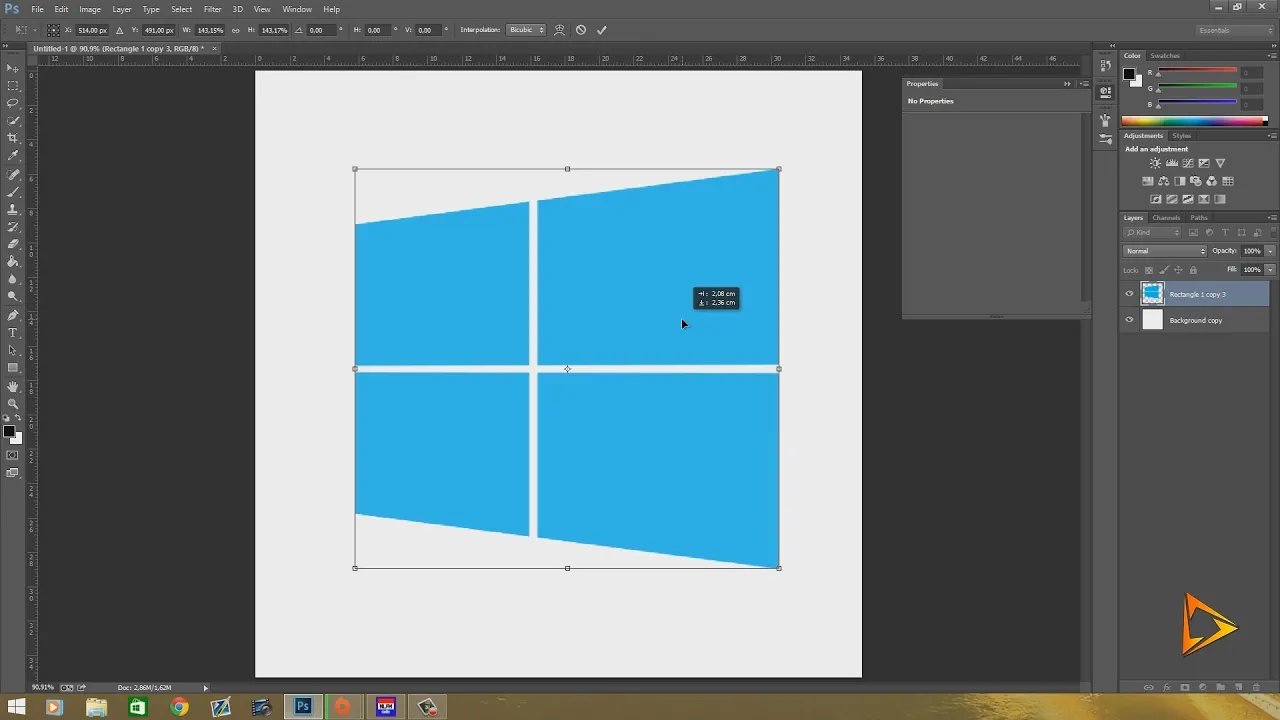The height and width of the screenshot is (720, 1280).
Task: Switch to the Paths tab
Action: coord(1199,217)
